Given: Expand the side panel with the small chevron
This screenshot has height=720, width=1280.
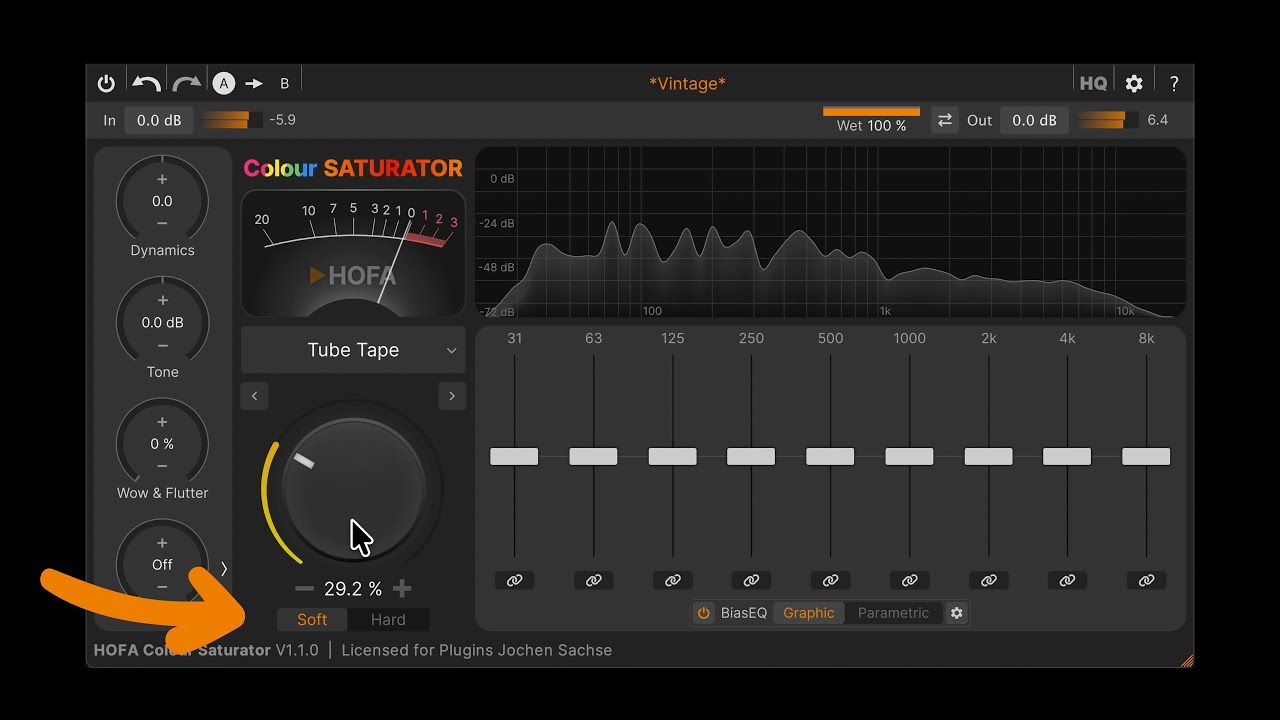Looking at the screenshot, I should (x=224, y=568).
